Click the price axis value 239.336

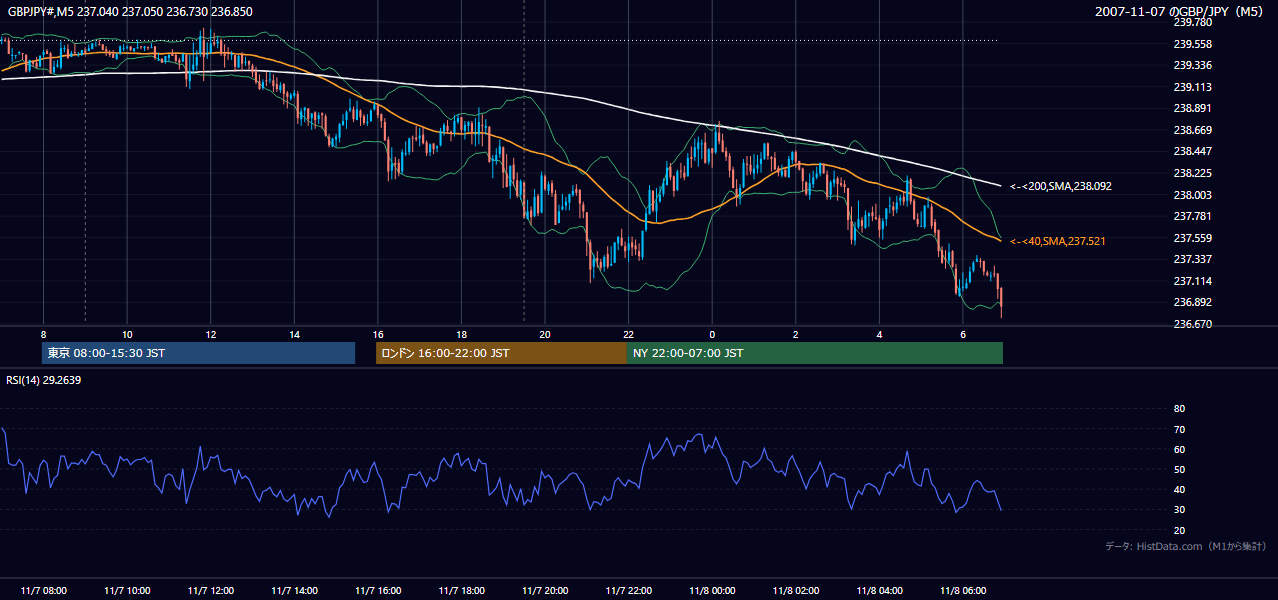pos(1192,65)
